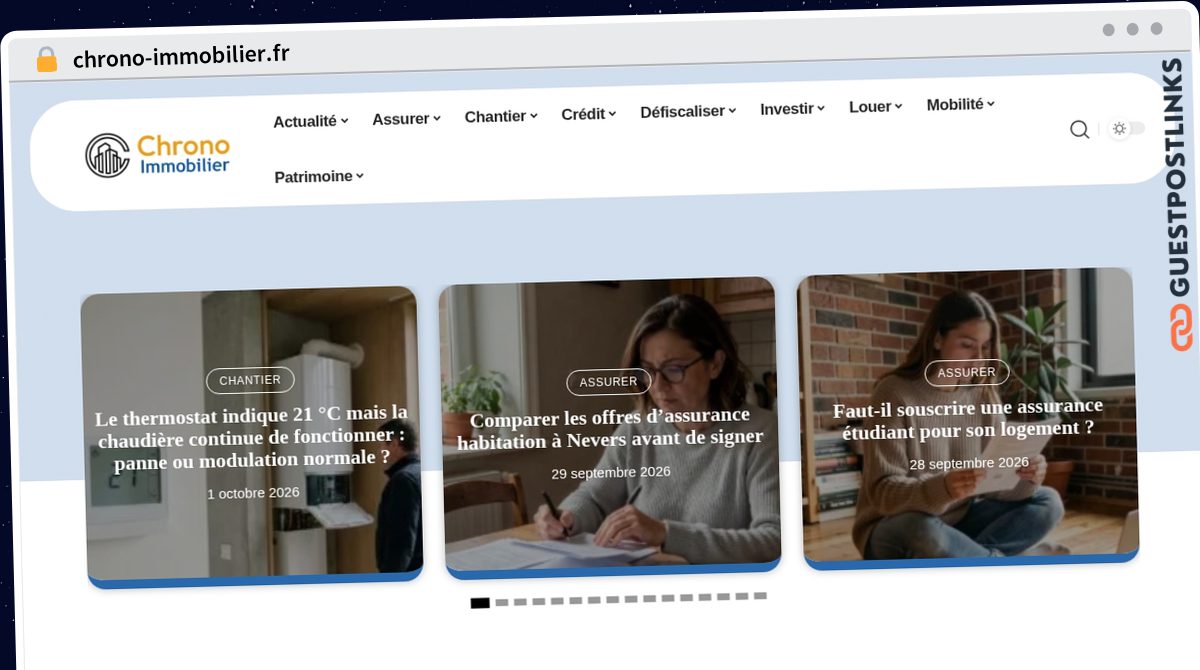Click the padlock icon in address bar
This screenshot has height=670, width=1200.
(x=46, y=60)
